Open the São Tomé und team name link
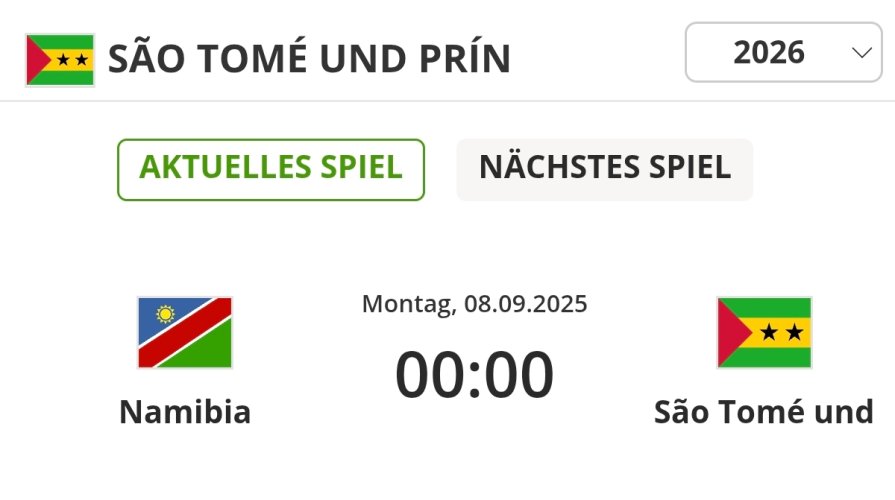Viewport: 895px width, 500px height. click(764, 412)
